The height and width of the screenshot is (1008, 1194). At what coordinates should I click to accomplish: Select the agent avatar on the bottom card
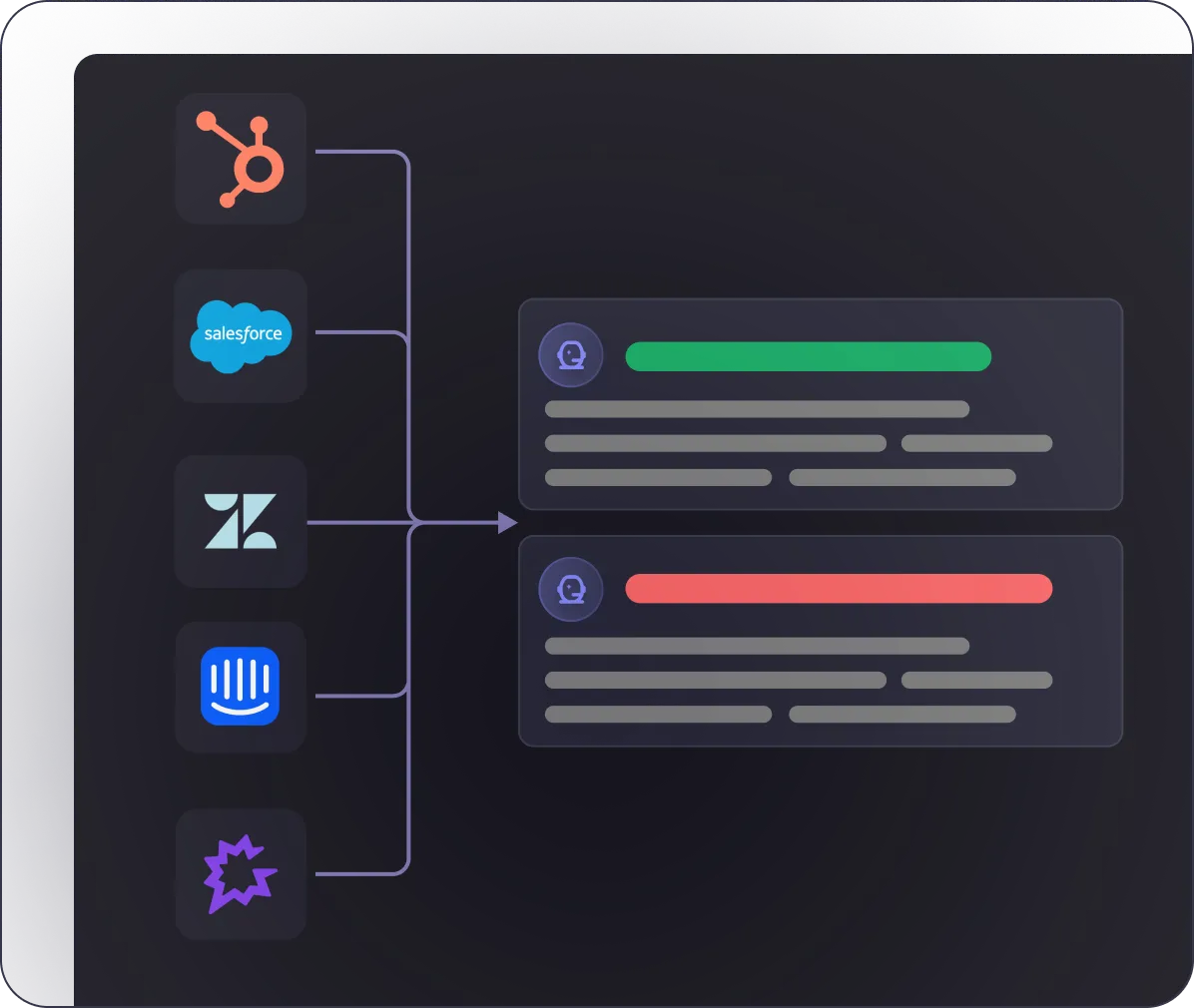[570, 589]
